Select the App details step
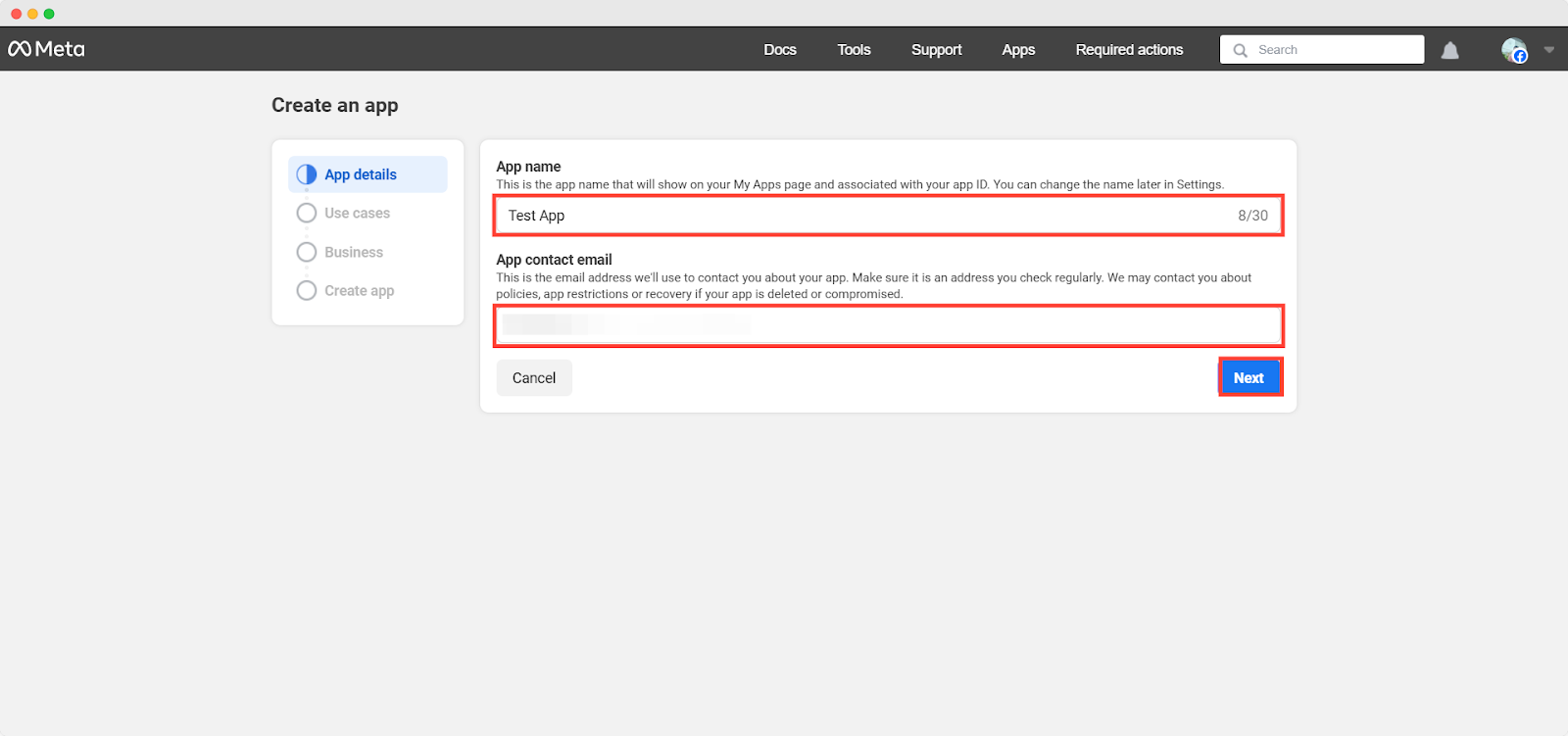Viewport: 1568px width, 736px height. (x=367, y=174)
